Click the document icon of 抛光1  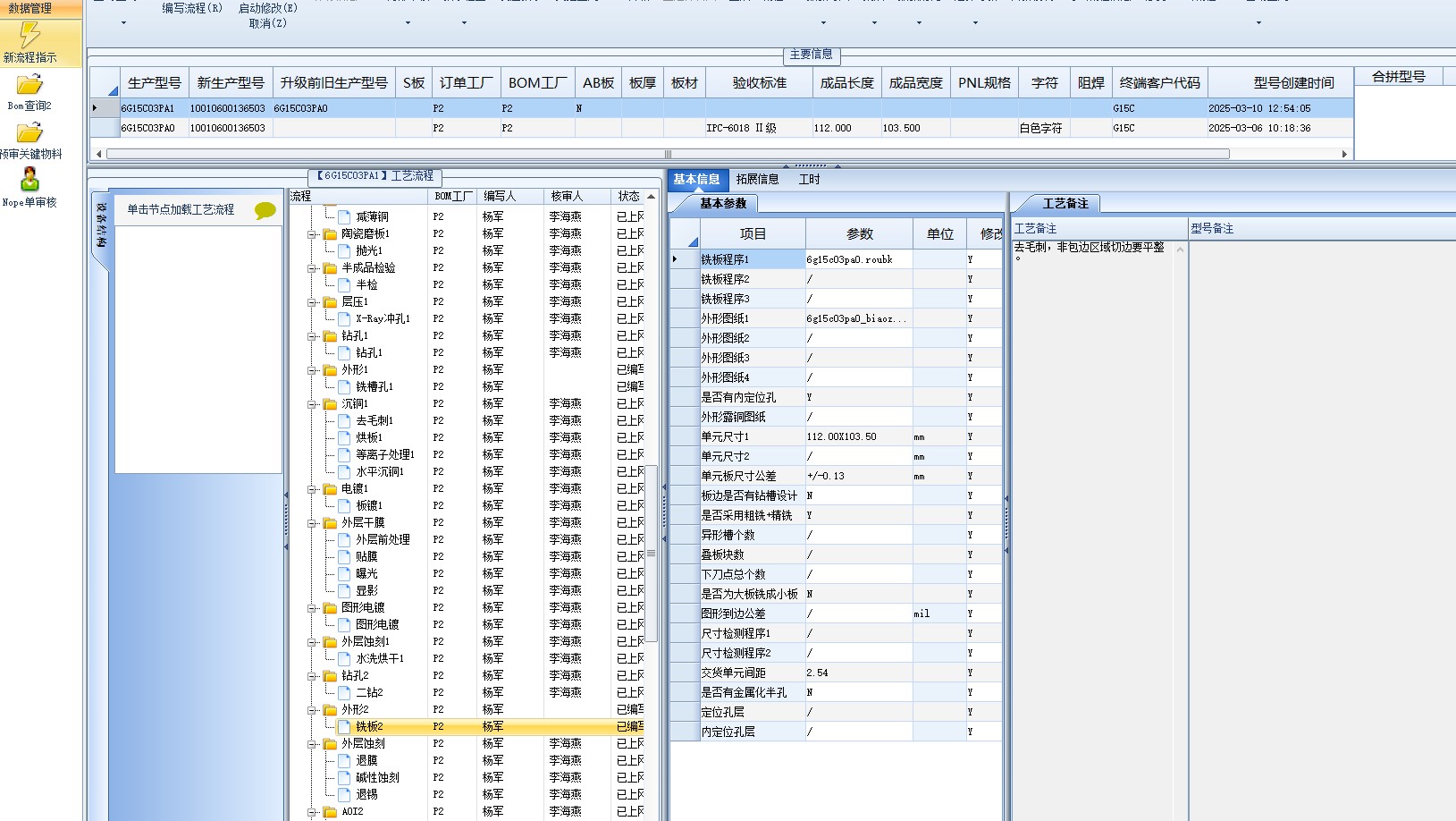pos(344,251)
